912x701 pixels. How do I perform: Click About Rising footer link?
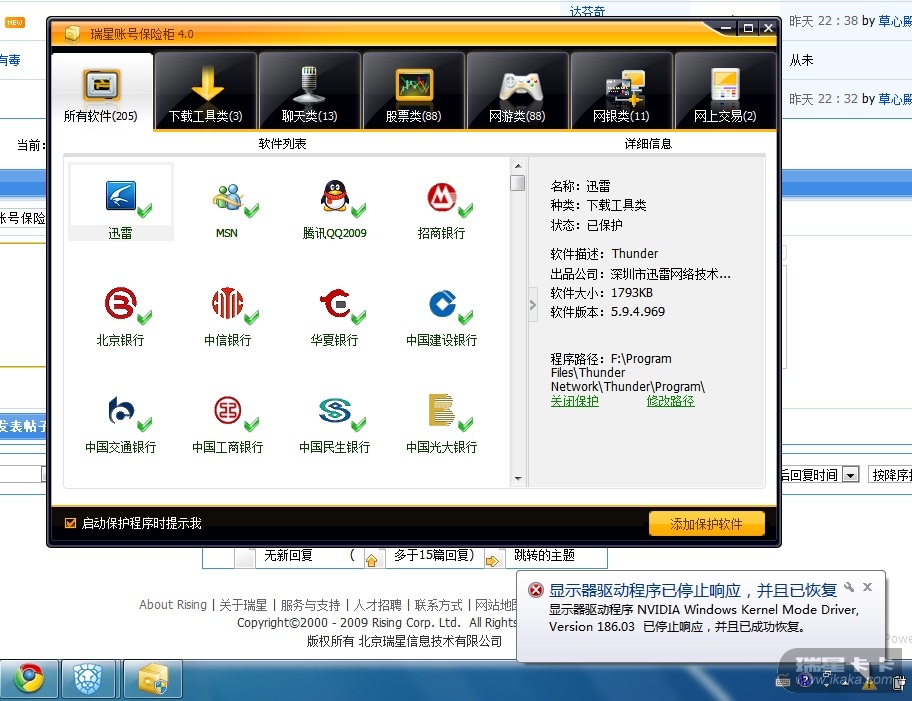pos(173,604)
